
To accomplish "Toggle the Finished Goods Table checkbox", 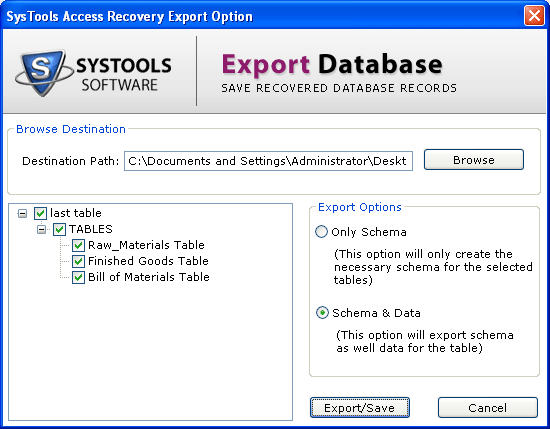I will pos(78,261).
